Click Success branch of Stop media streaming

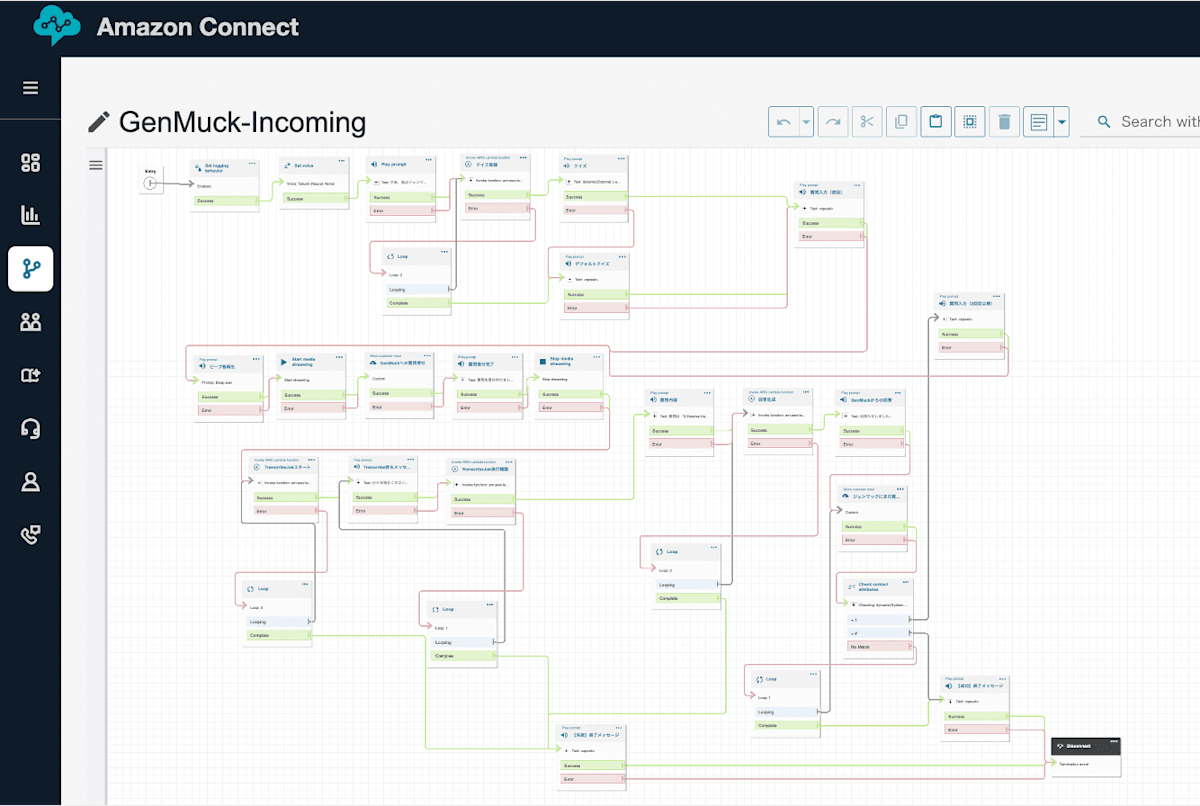(x=569, y=394)
